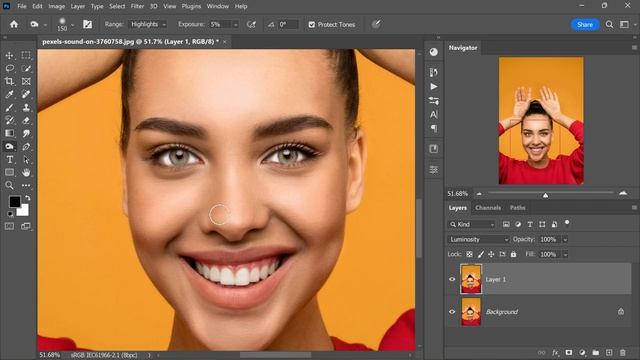Open the Kind filter dropdown
The width and height of the screenshot is (640, 360).
(472, 224)
